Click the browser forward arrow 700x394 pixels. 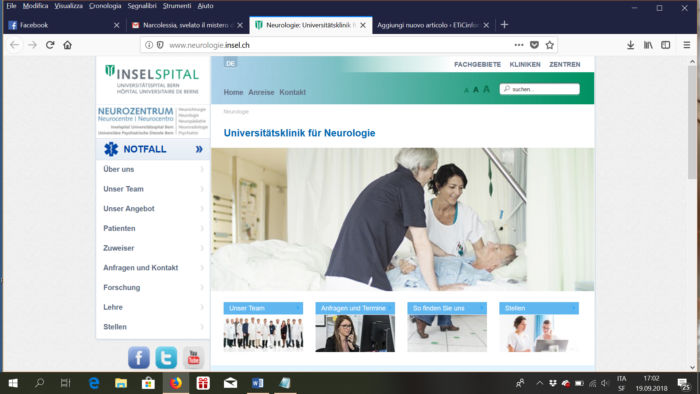(32, 45)
